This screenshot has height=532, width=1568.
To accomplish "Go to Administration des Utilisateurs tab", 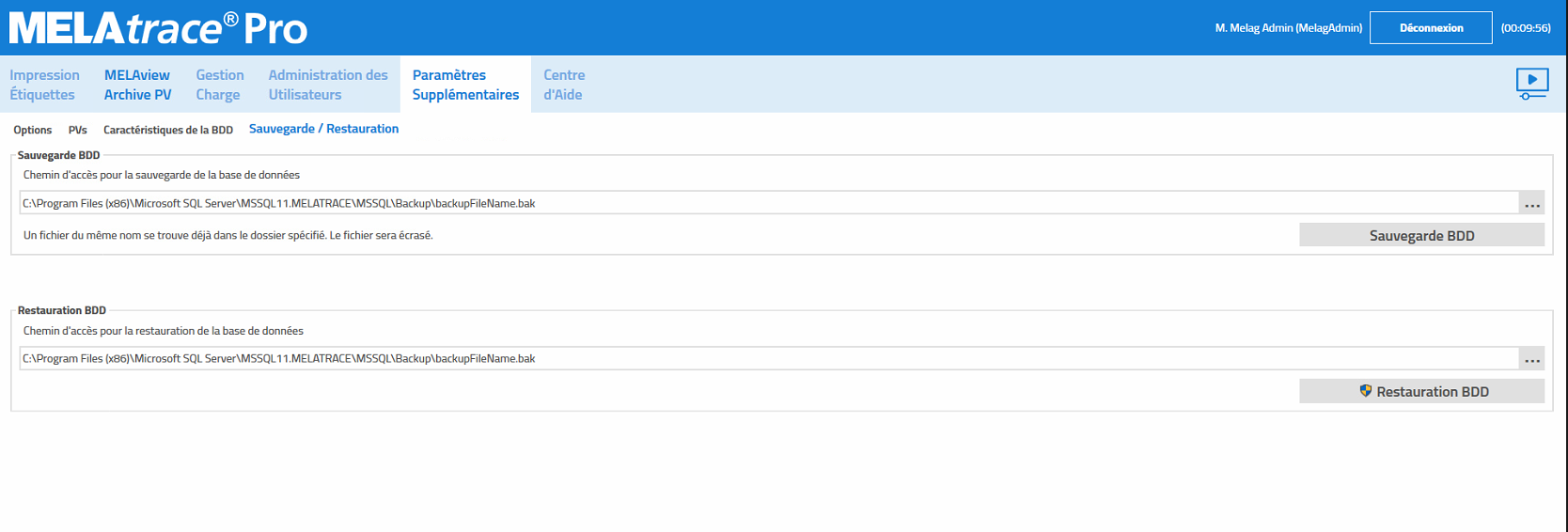I will click(x=328, y=85).
